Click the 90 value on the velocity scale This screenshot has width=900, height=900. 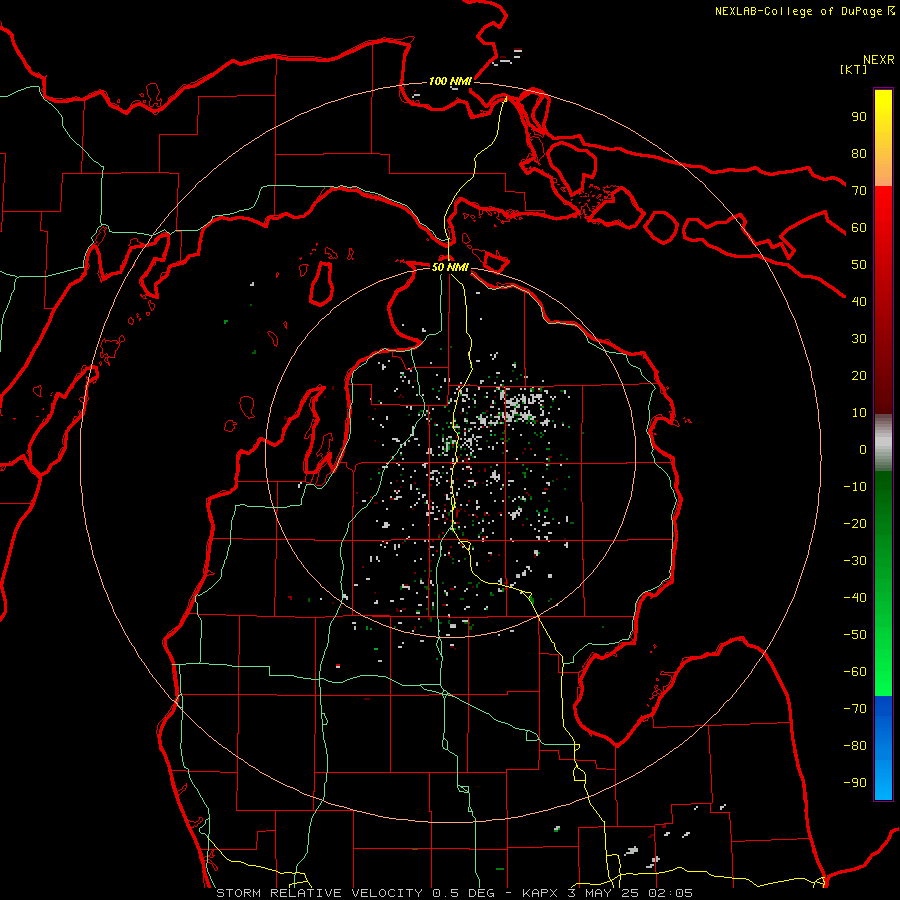coord(859,117)
